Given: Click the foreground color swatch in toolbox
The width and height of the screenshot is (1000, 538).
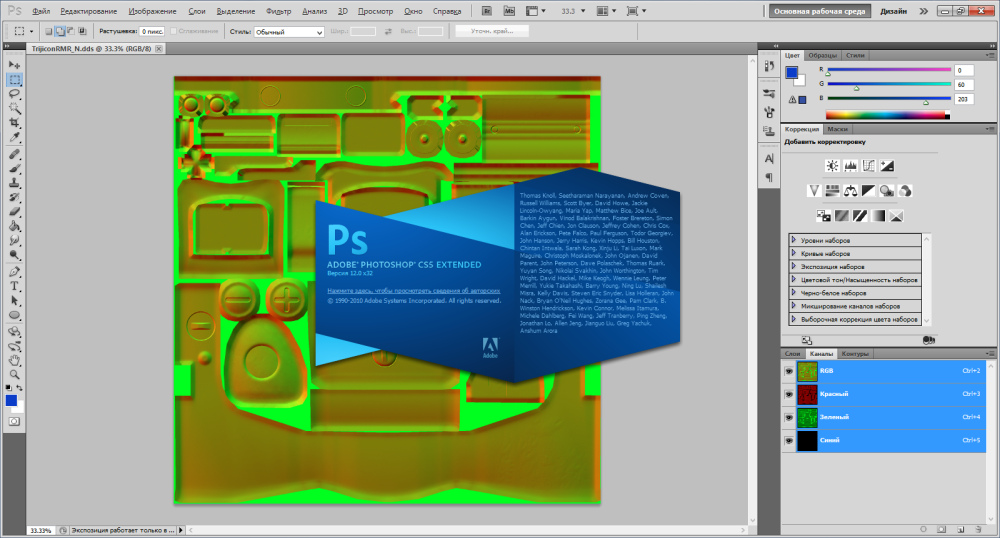Looking at the screenshot, I should coord(11,400).
